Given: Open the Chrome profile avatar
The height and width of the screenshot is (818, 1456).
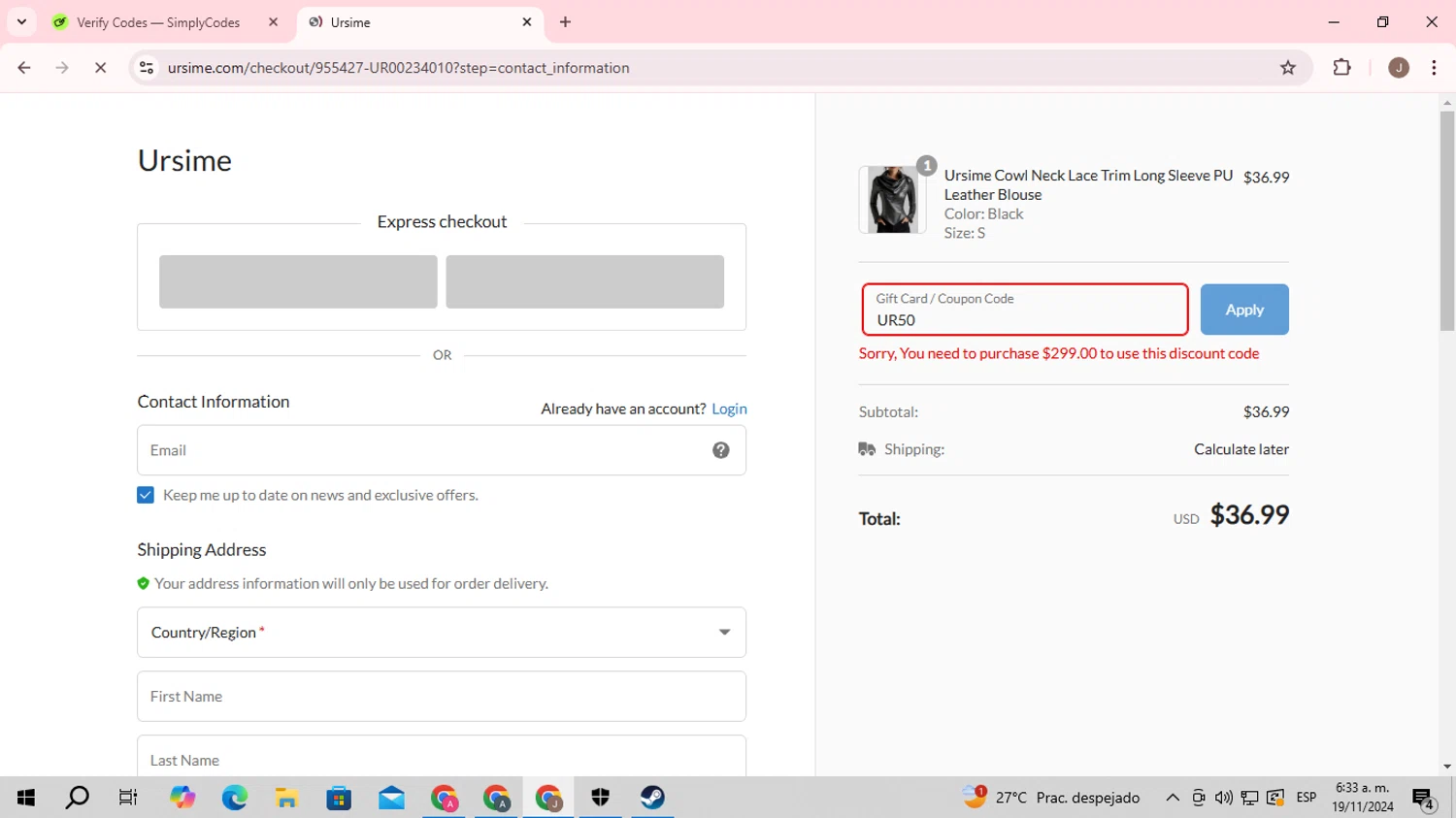Looking at the screenshot, I should (1399, 68).
